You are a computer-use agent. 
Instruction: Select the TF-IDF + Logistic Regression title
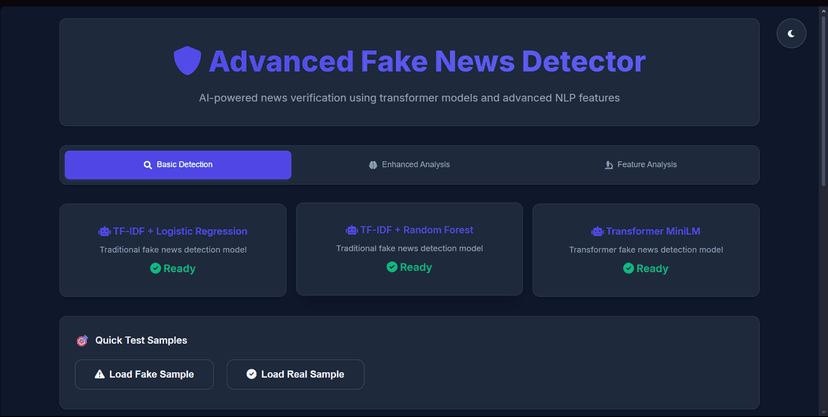point(180,231)
